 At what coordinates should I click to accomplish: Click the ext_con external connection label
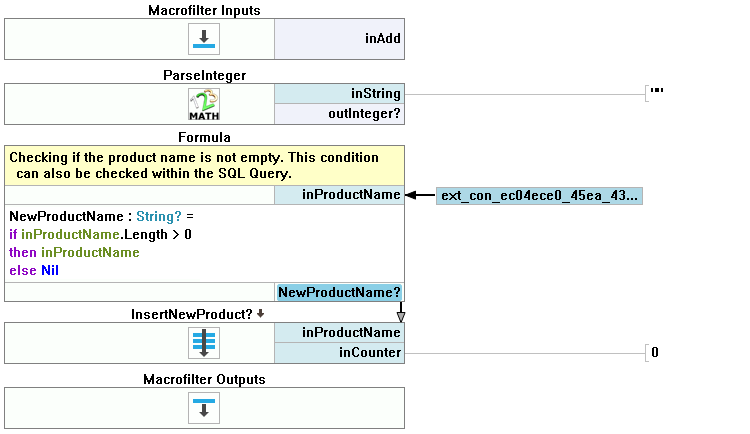click(x=539, y=196)
